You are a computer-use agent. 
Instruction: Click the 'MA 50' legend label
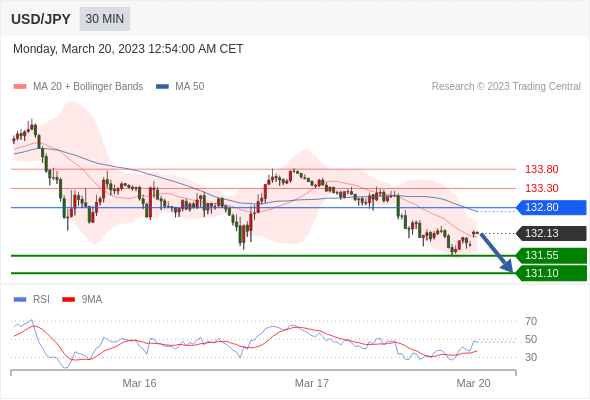point(190,87)
